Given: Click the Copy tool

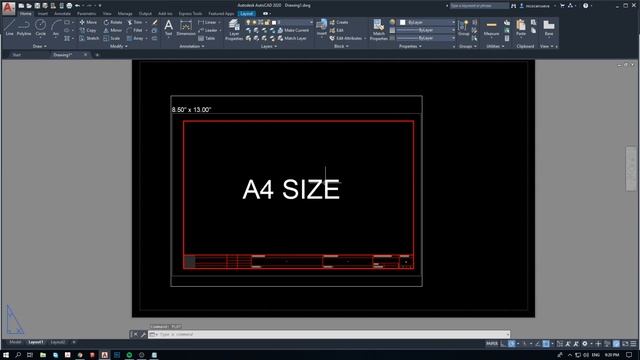Looking at the screenshot, I should click(88, 30).
